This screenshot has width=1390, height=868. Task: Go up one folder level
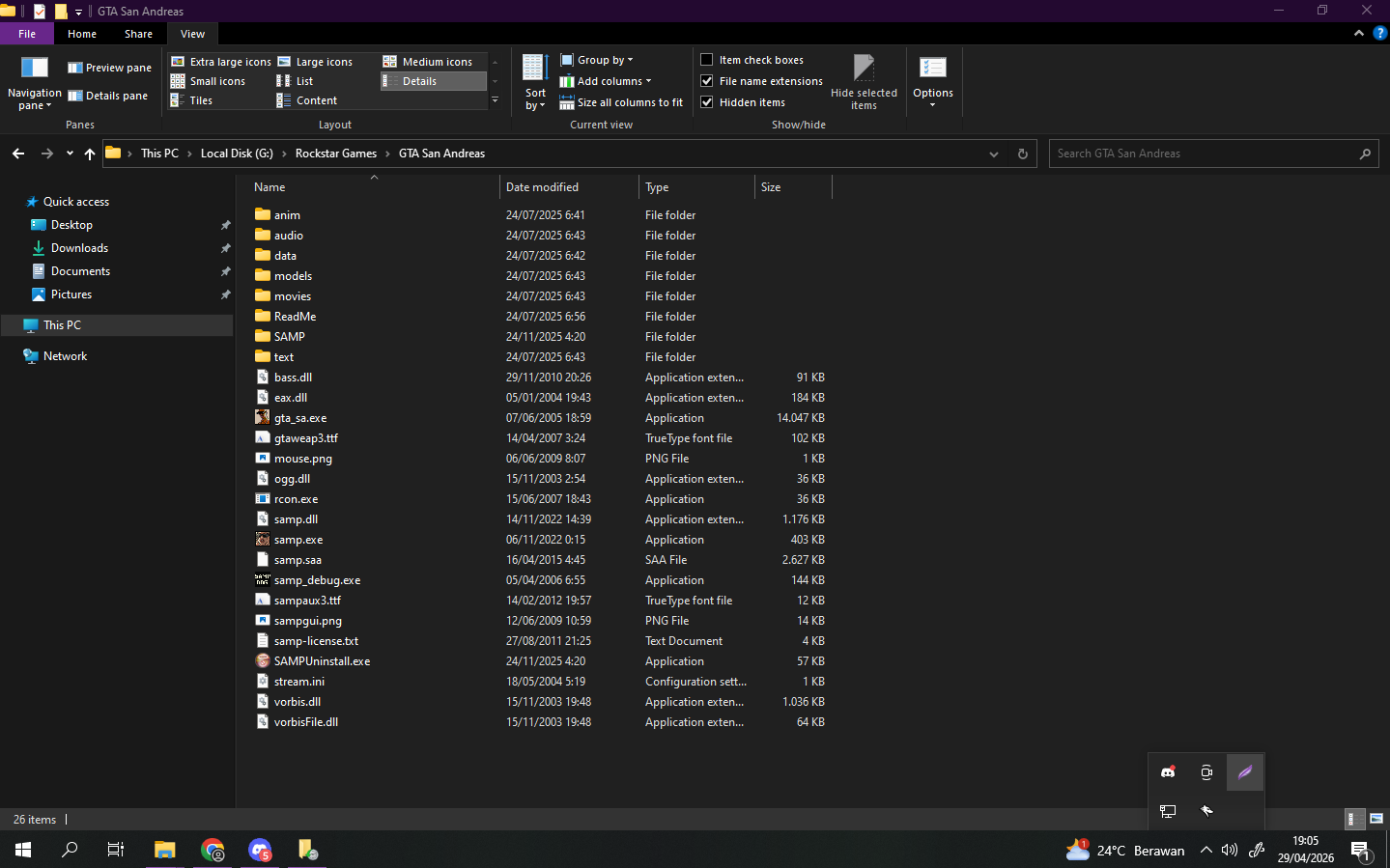90,154
